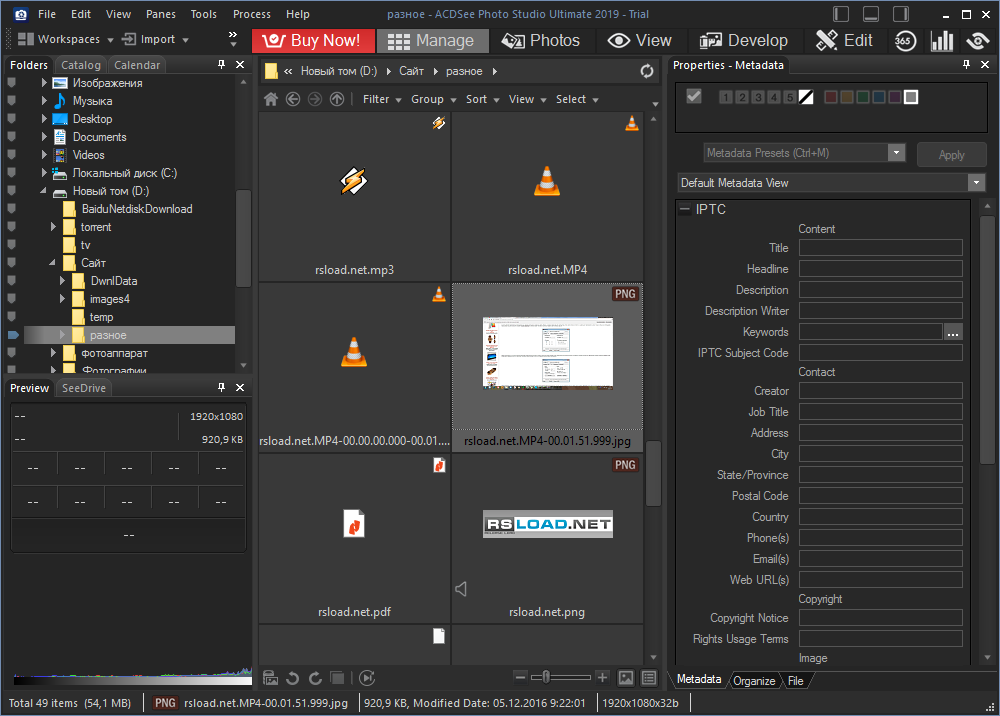Viewport: 1000px width, 716px height.
Task: Go to the Home folder icon
Action: coord(271,99)
